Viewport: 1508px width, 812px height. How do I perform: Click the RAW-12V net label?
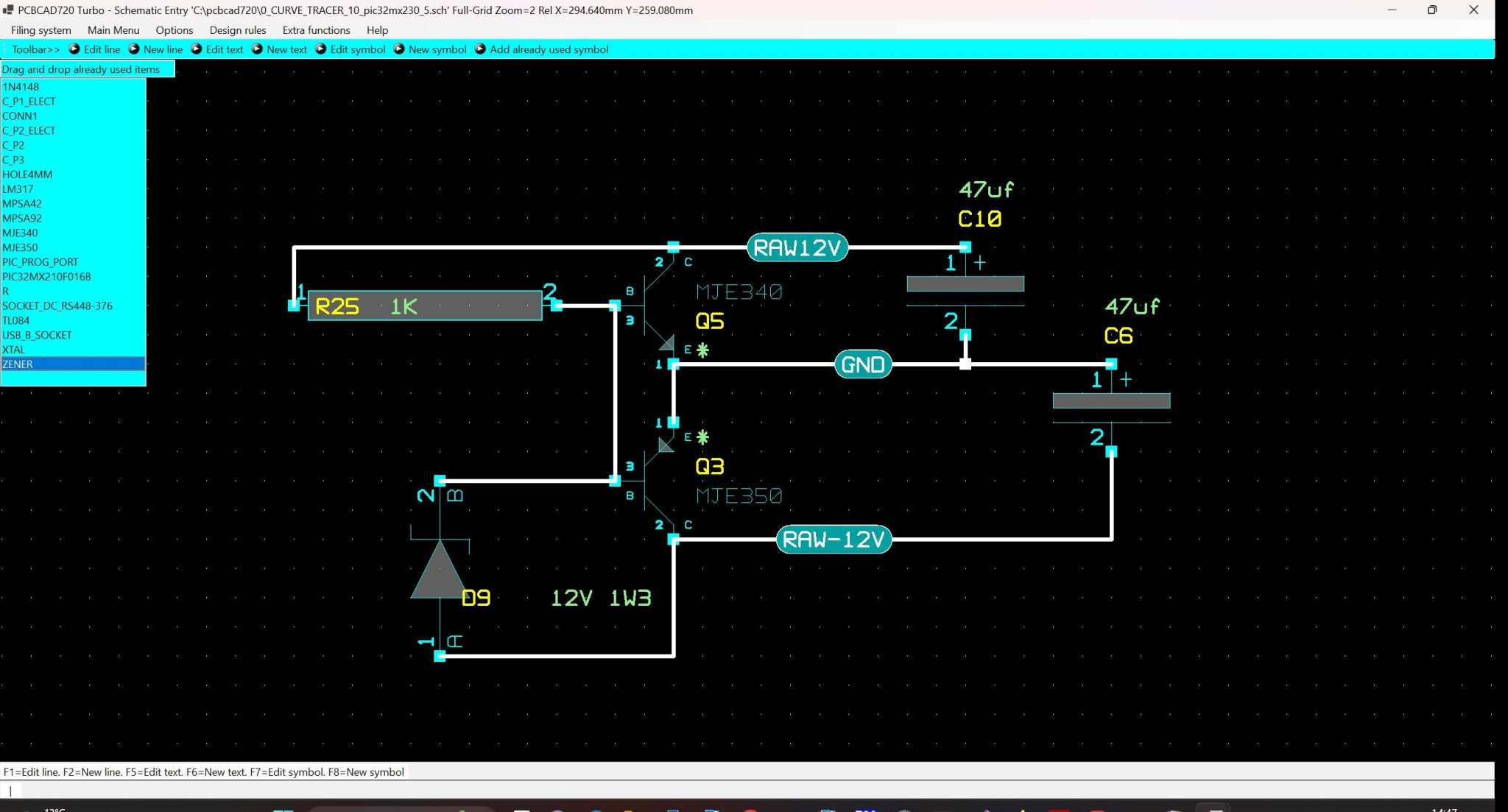[834, 540]
